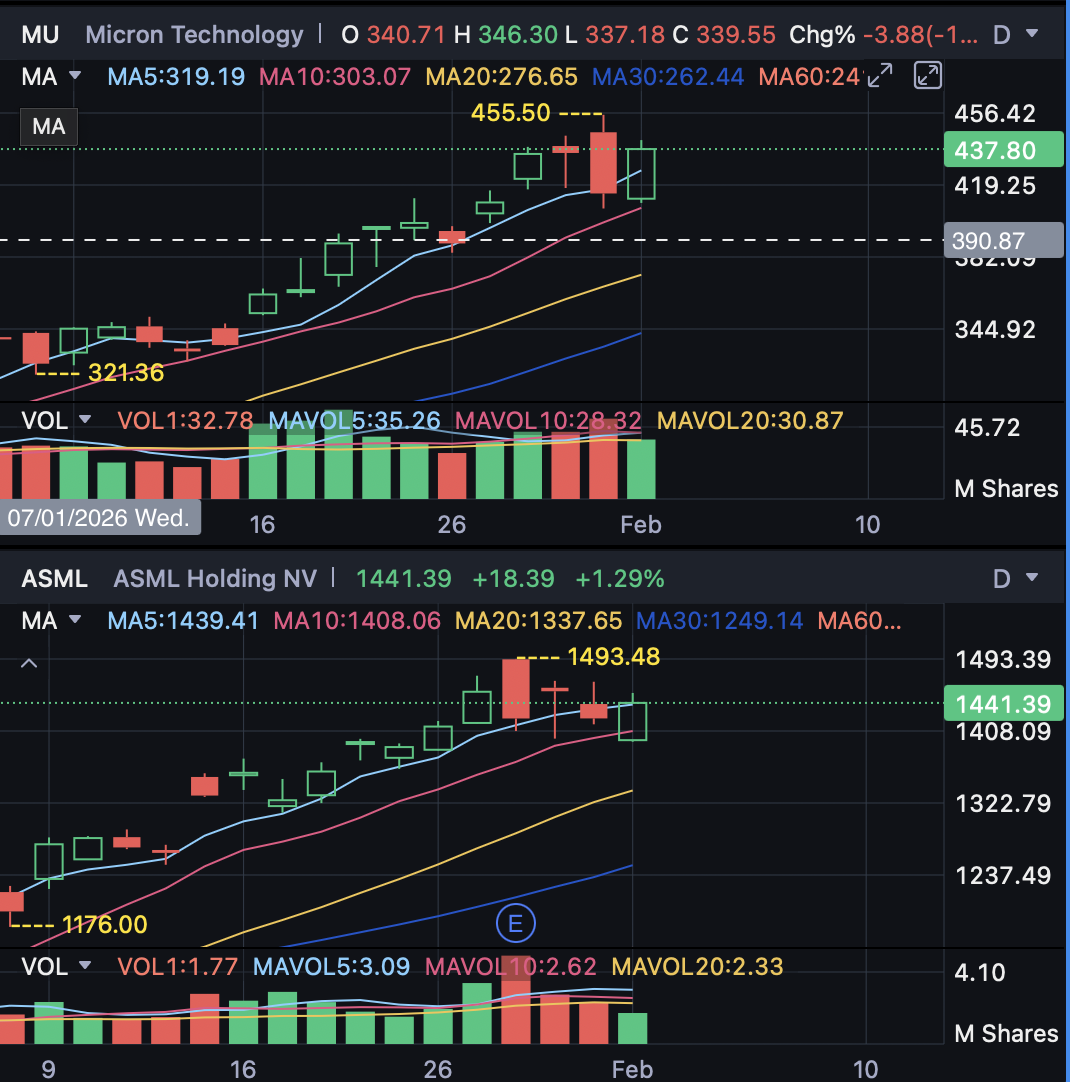The image size is (1070, 1082).
Task: Click the MA tooltip box on MU chart
Action: (x=48, y=127)
